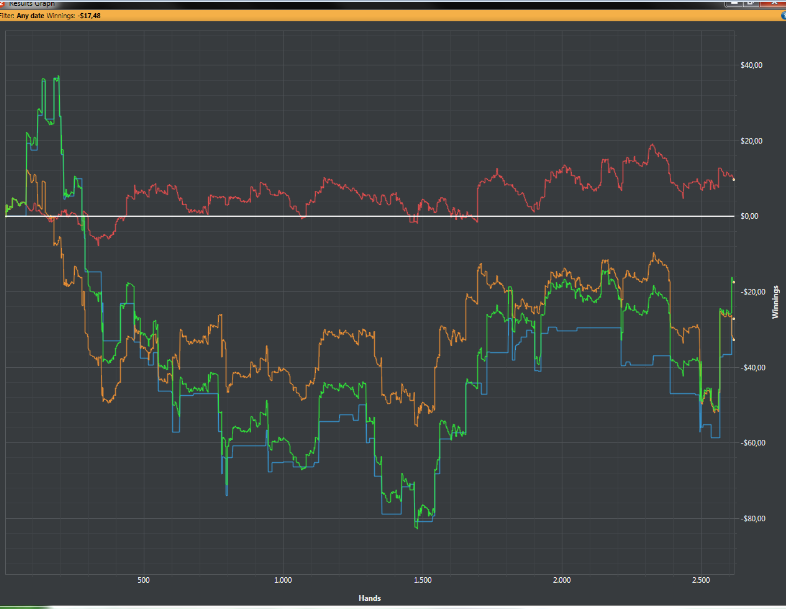
Task: Click the '2.000' hands axis label
Action: (x=561, y=580)
